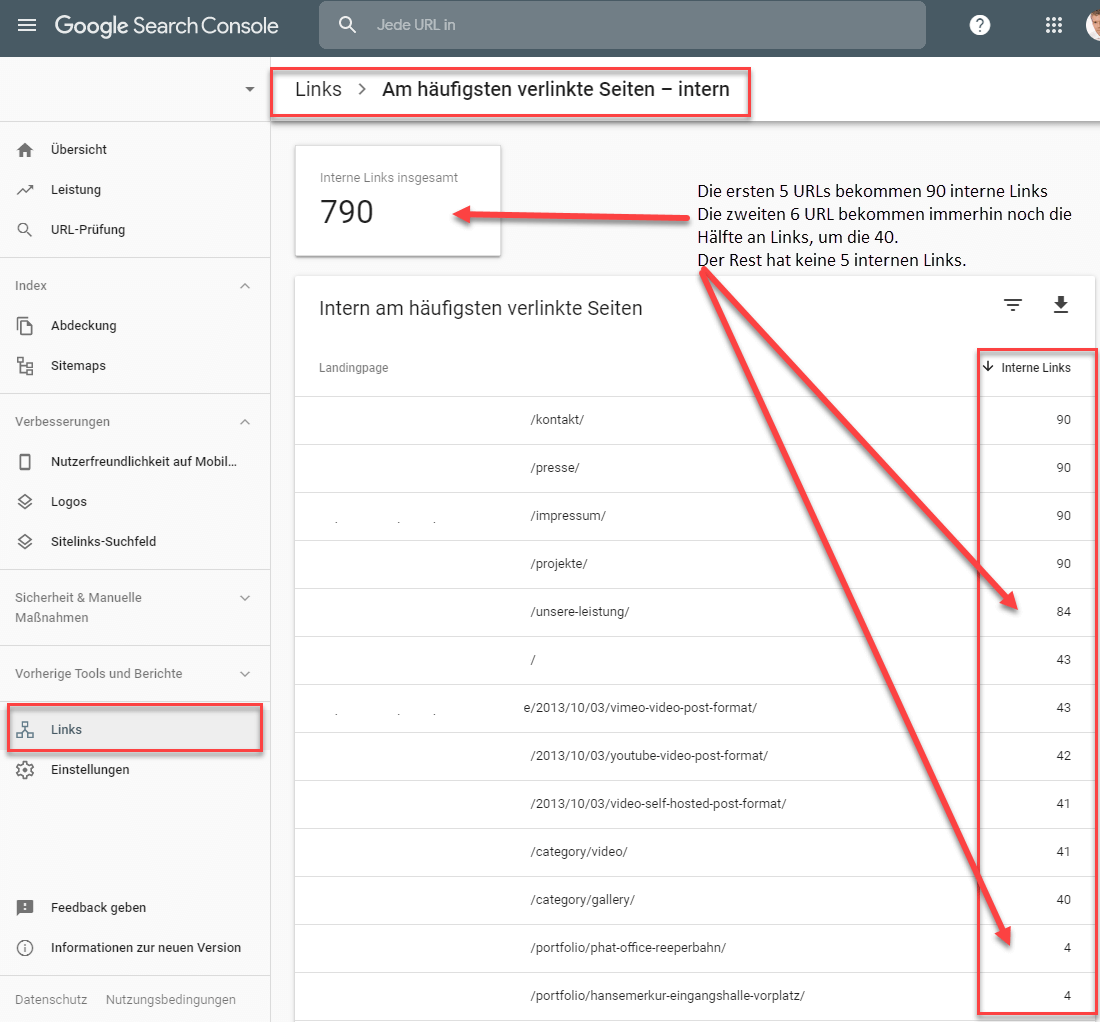Open the hamburger main menu
The width and height of the screenshot is (1100, 1022).
(27, 25)
